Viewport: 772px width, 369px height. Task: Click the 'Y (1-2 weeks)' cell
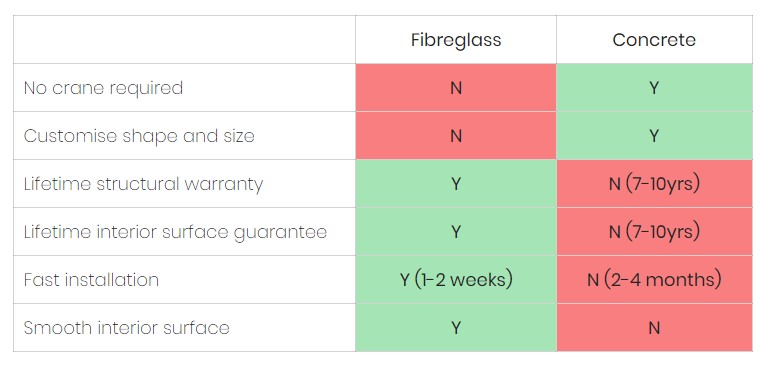tap(456, 279)
